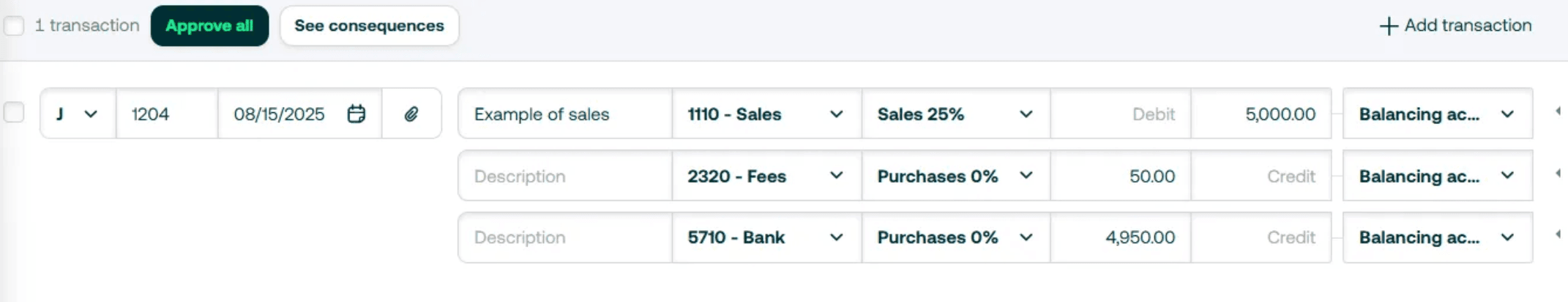Check the transaction 1204 row checkbox

point(14,113)
